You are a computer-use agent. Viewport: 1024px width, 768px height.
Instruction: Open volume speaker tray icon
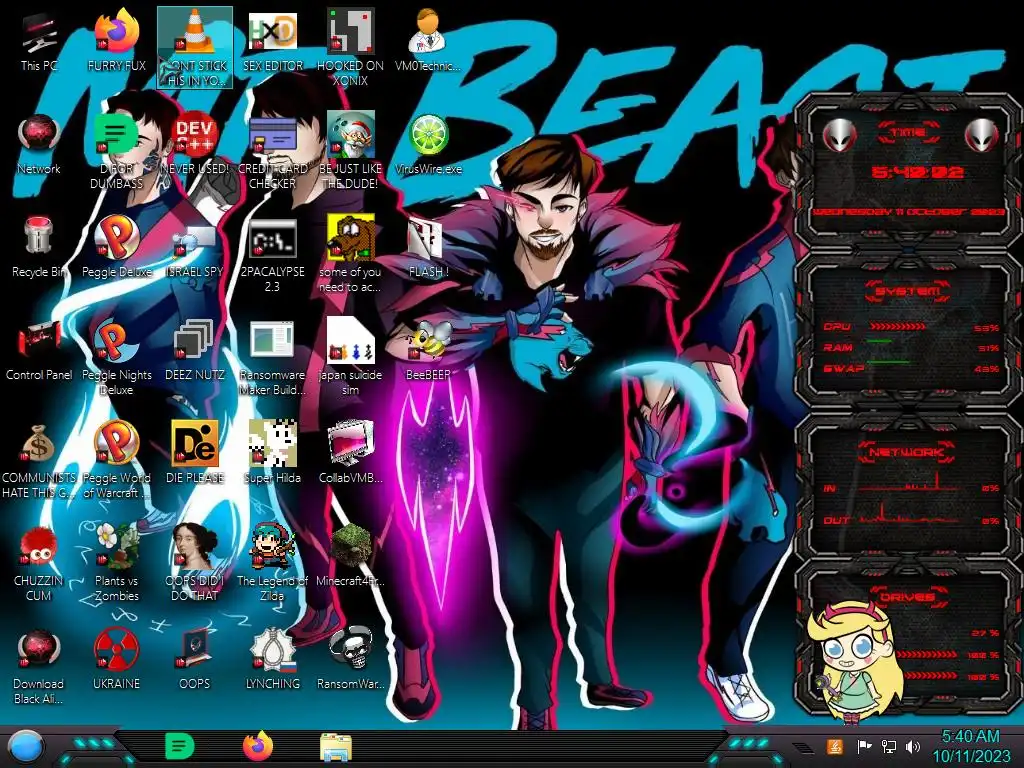[912, 746]
